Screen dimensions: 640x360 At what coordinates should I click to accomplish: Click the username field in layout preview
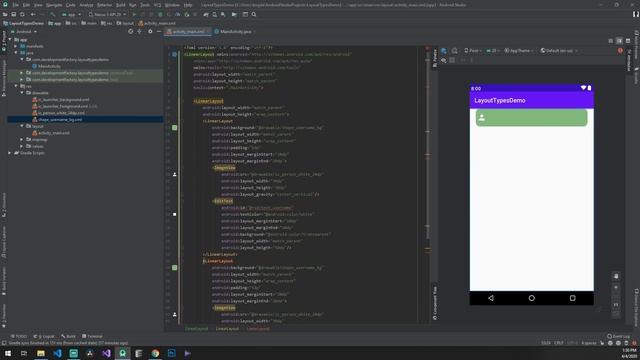(531, 118)
